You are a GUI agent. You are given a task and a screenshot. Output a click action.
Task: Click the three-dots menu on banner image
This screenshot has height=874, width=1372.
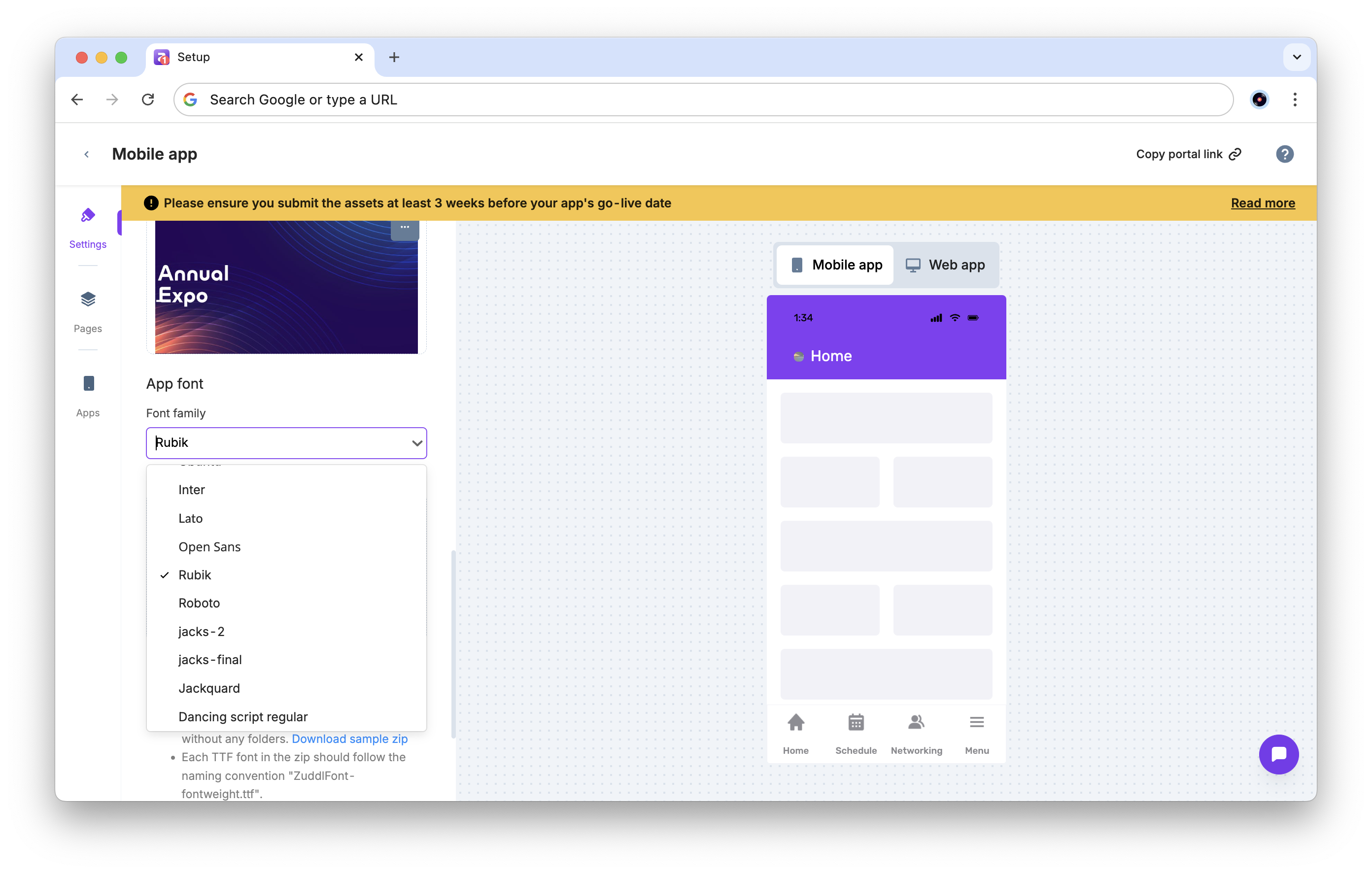tap(405, 227)
